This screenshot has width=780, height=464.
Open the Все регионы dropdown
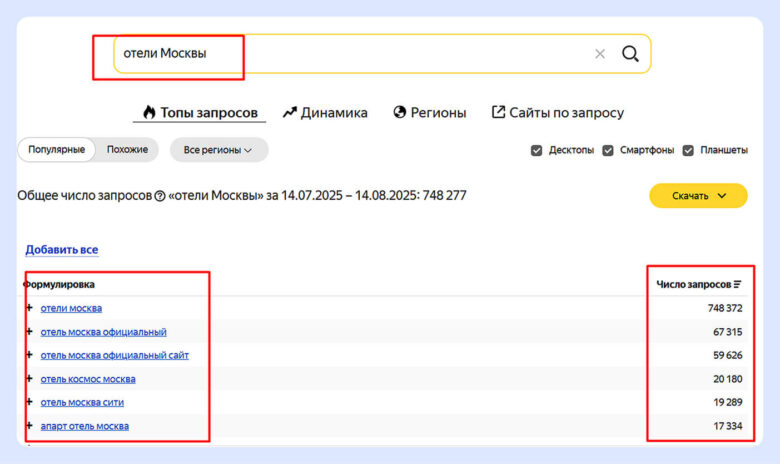[218, 150]
